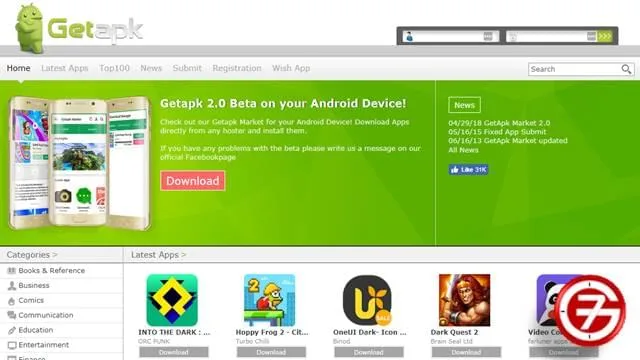Click Comics category icon

tap(12, 301)
